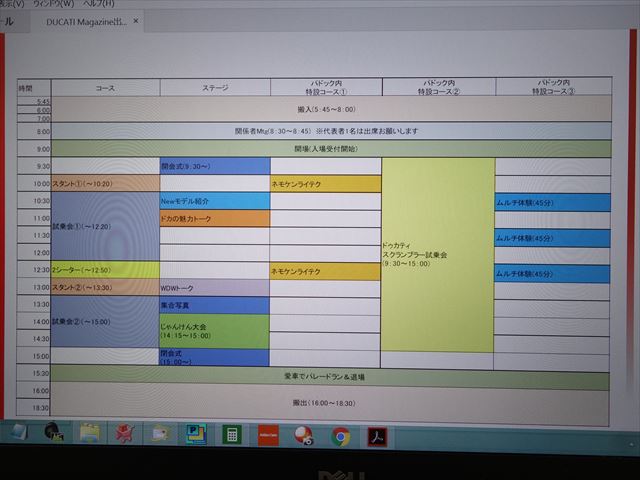Viewport: 640px width, 480px height.
Task: Click the Newモデル紹介 cell
Action: 215,201
